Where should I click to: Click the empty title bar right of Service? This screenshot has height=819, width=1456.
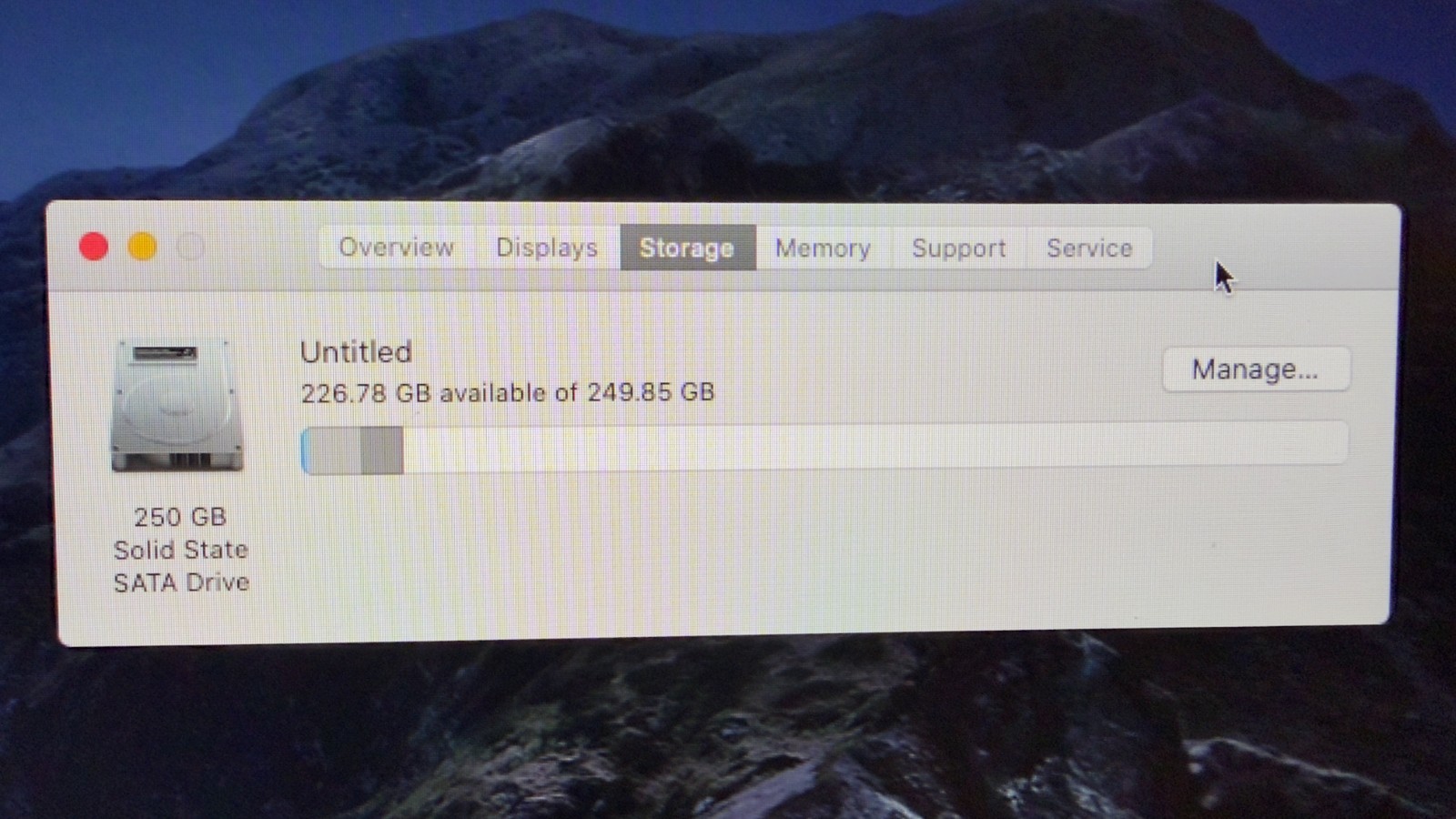click(x=1274, y=248)
